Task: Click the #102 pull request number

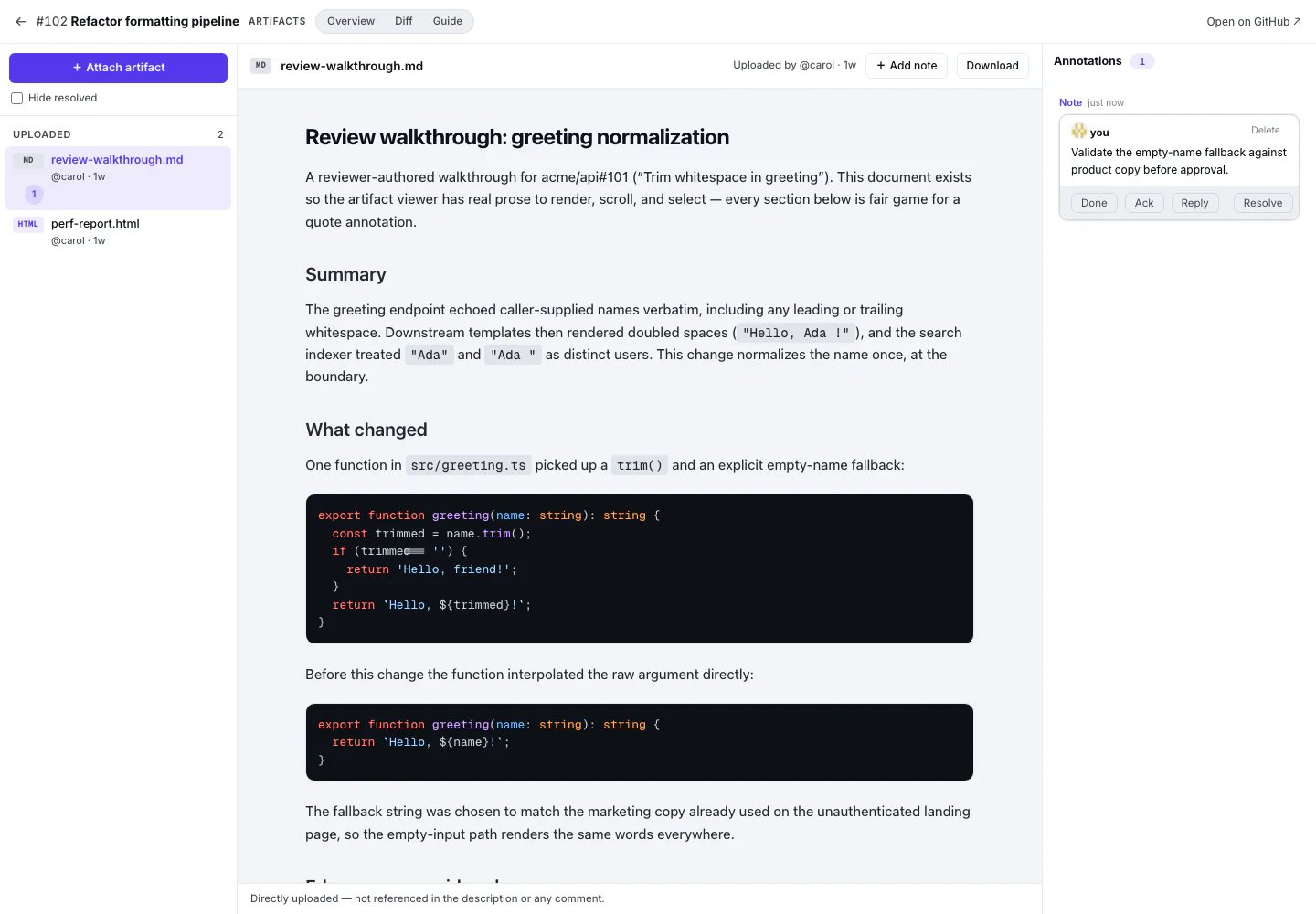Action: pyautogui.click(x=51, y=21)
